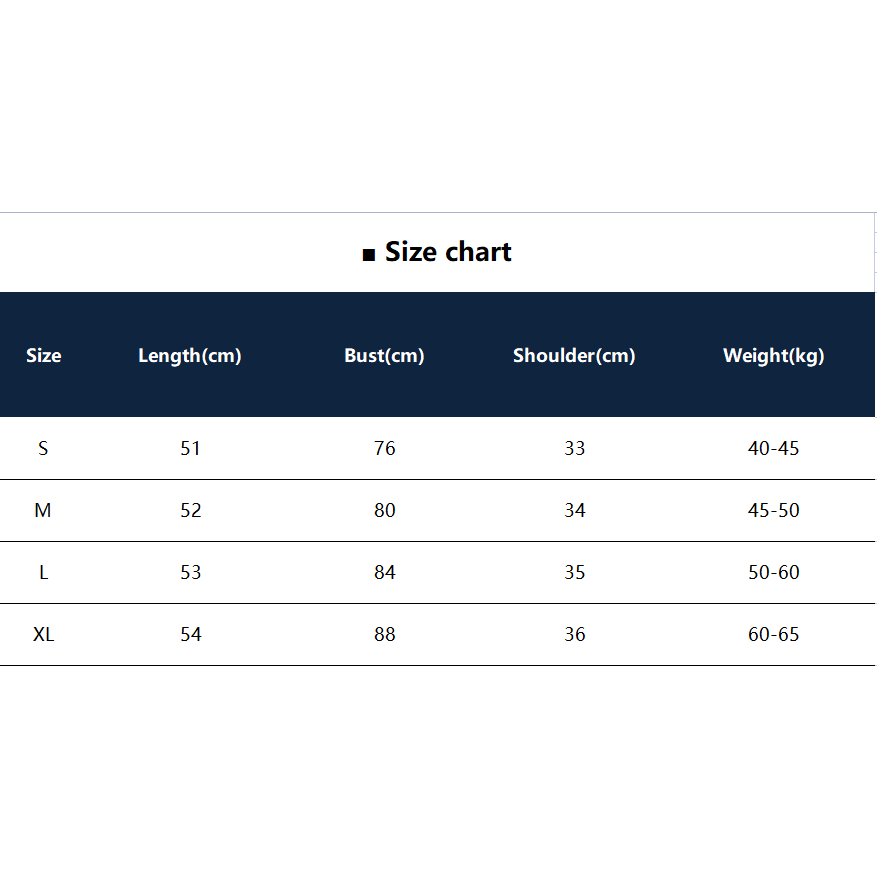The image size is (877, 877).
Task: Click weight range 40-45 for S
Action: pos(774,448)
